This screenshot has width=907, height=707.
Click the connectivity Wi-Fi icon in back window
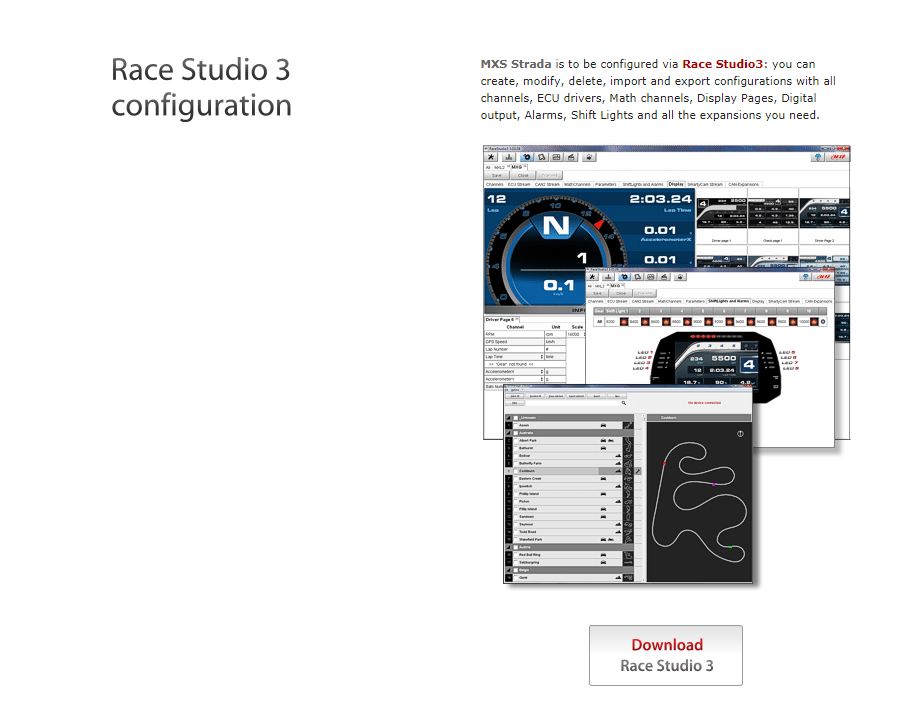pyautogui.click(x=817, y=157)
